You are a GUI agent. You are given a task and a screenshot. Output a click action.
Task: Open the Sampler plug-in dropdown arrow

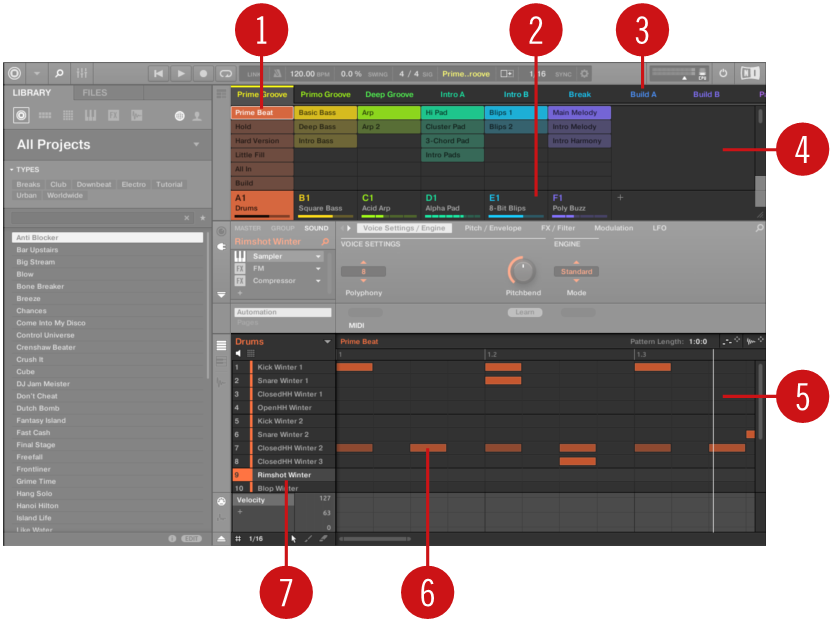click(x=318, y=256)
